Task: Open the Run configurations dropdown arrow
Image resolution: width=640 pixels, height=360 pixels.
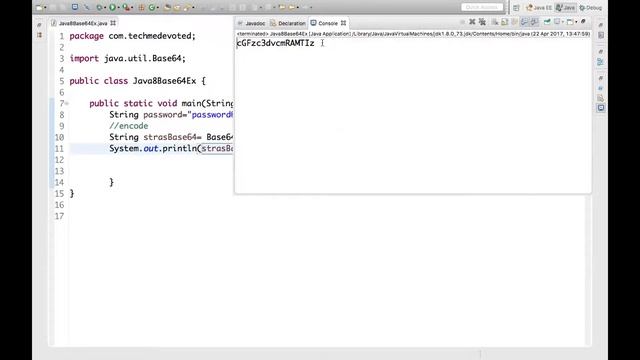Action: [x=118, y=8]
